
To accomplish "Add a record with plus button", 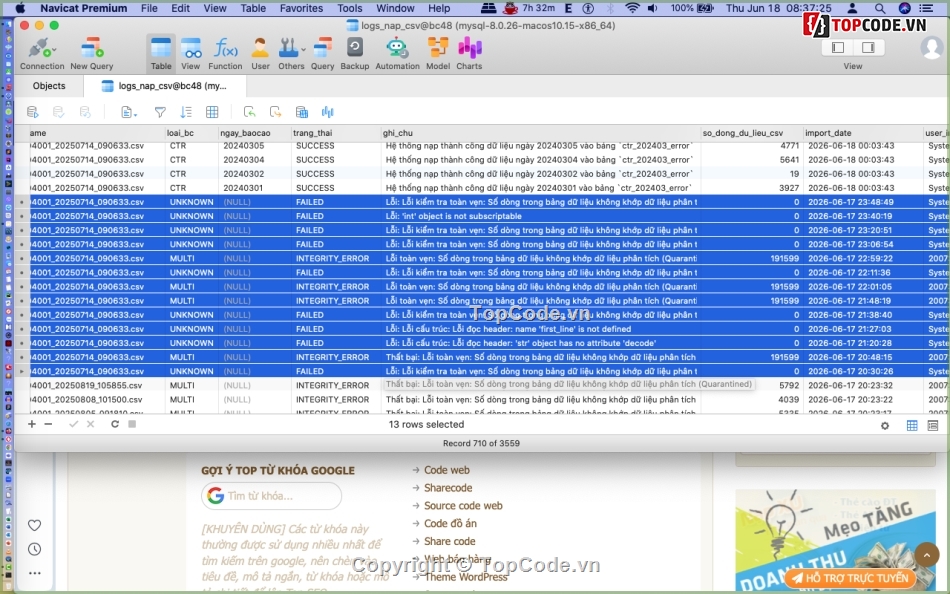I will tap(32, 424).
